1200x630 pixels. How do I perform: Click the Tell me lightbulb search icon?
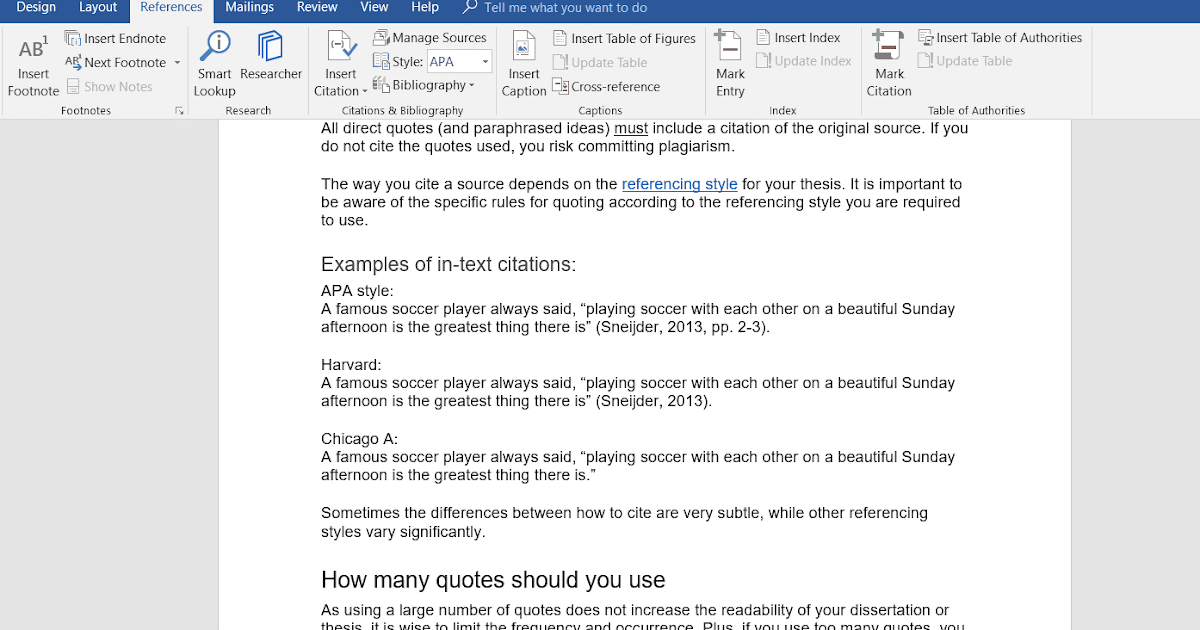point(470,7)
